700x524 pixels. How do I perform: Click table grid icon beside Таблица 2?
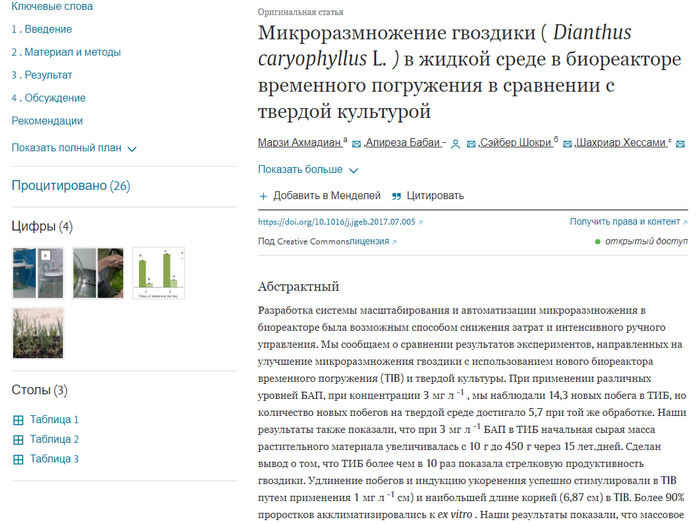point(18,440)
